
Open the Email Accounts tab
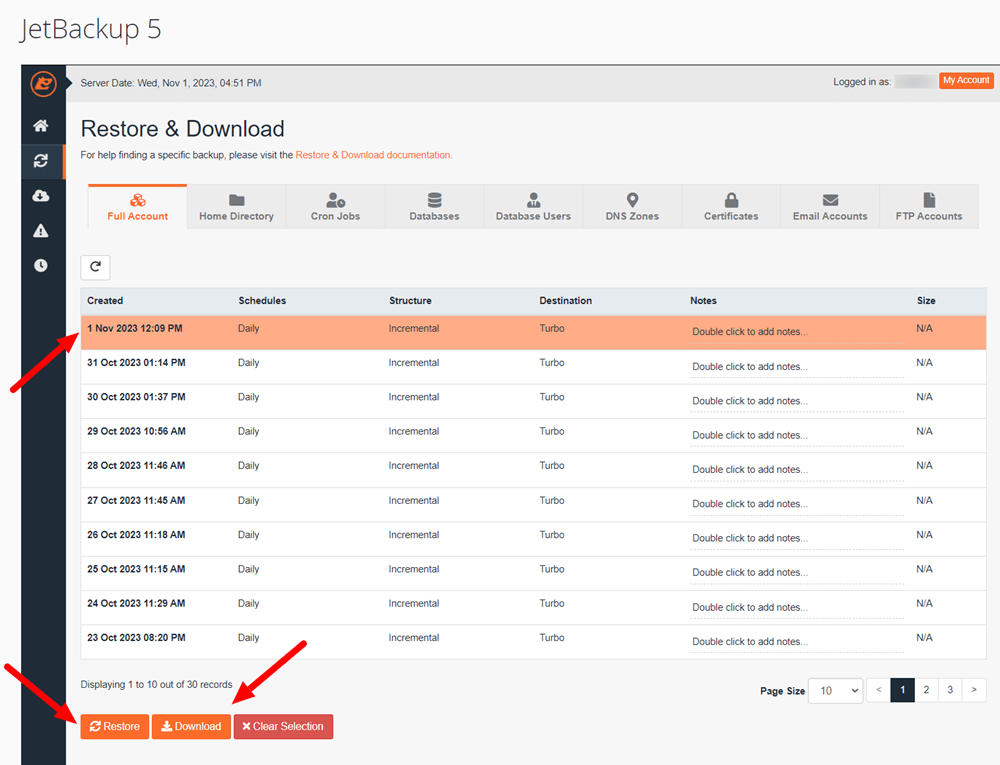pyautogui.click(x=830, y=207)
